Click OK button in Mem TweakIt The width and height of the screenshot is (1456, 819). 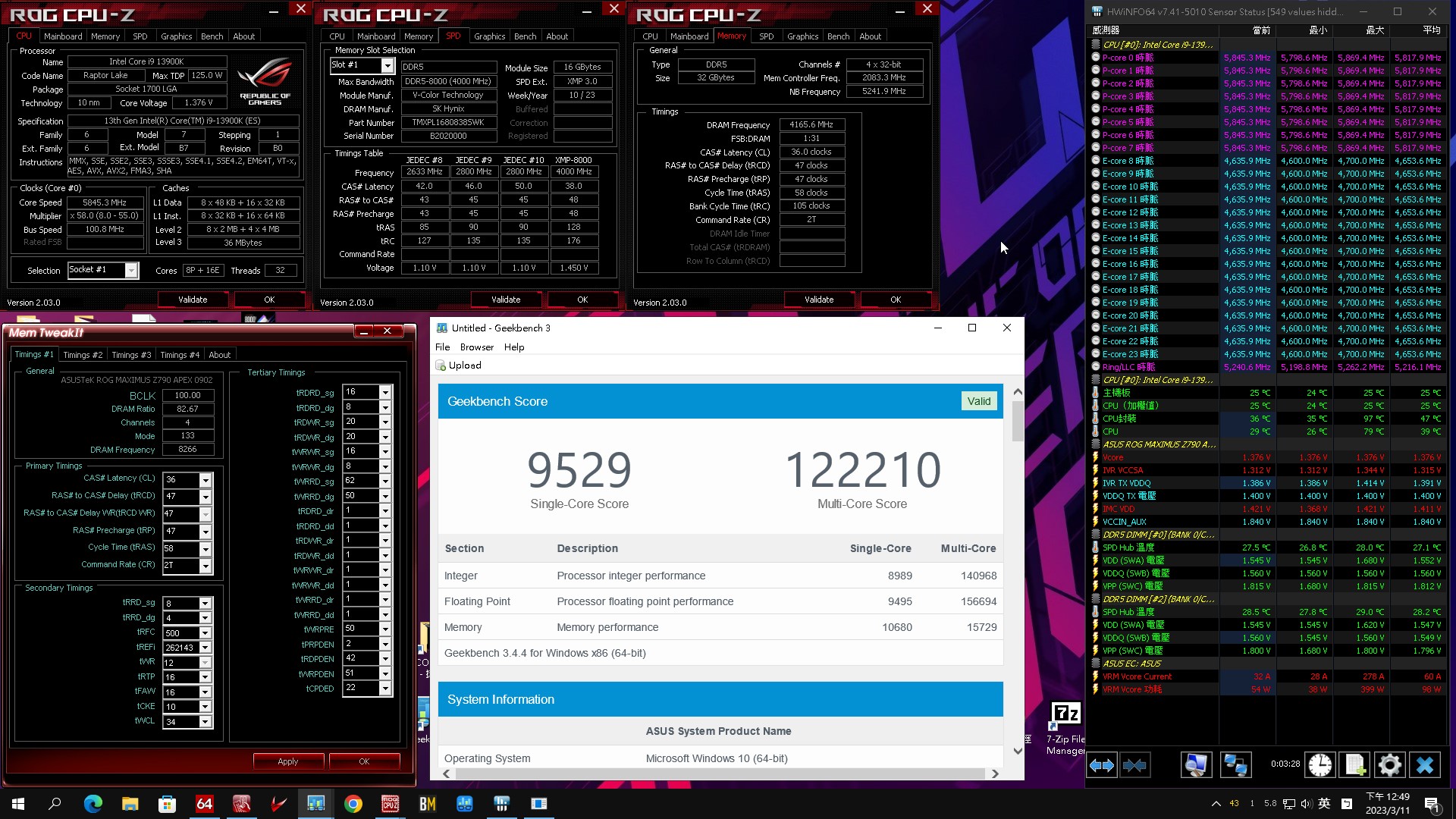[364, 761]
